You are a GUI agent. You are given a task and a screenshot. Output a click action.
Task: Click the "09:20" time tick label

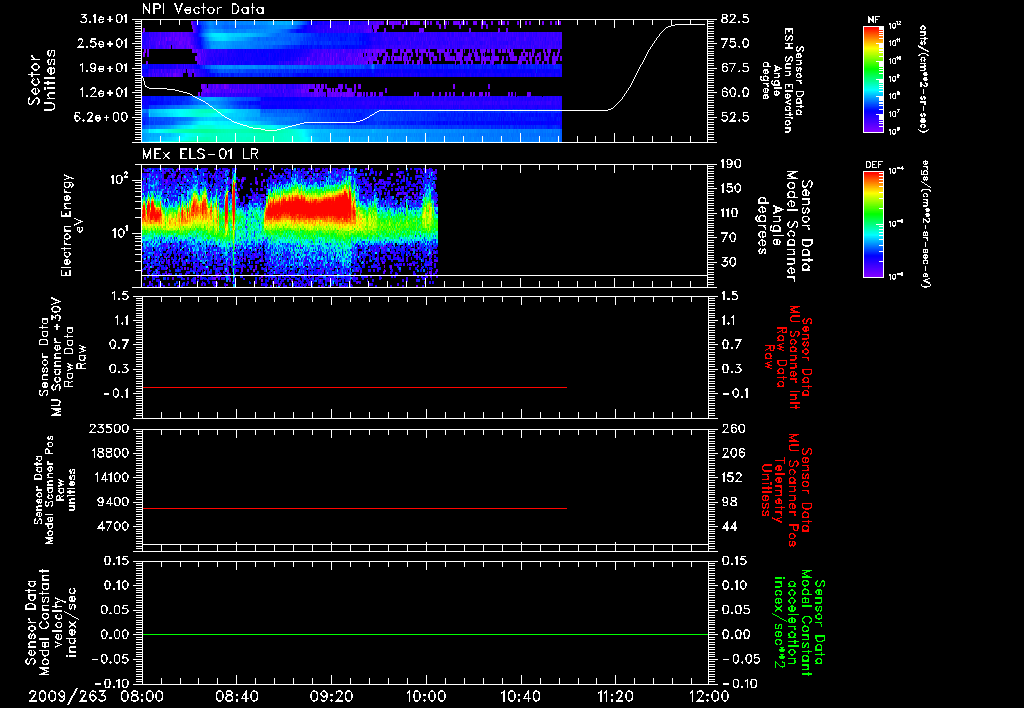coord(331,696)
